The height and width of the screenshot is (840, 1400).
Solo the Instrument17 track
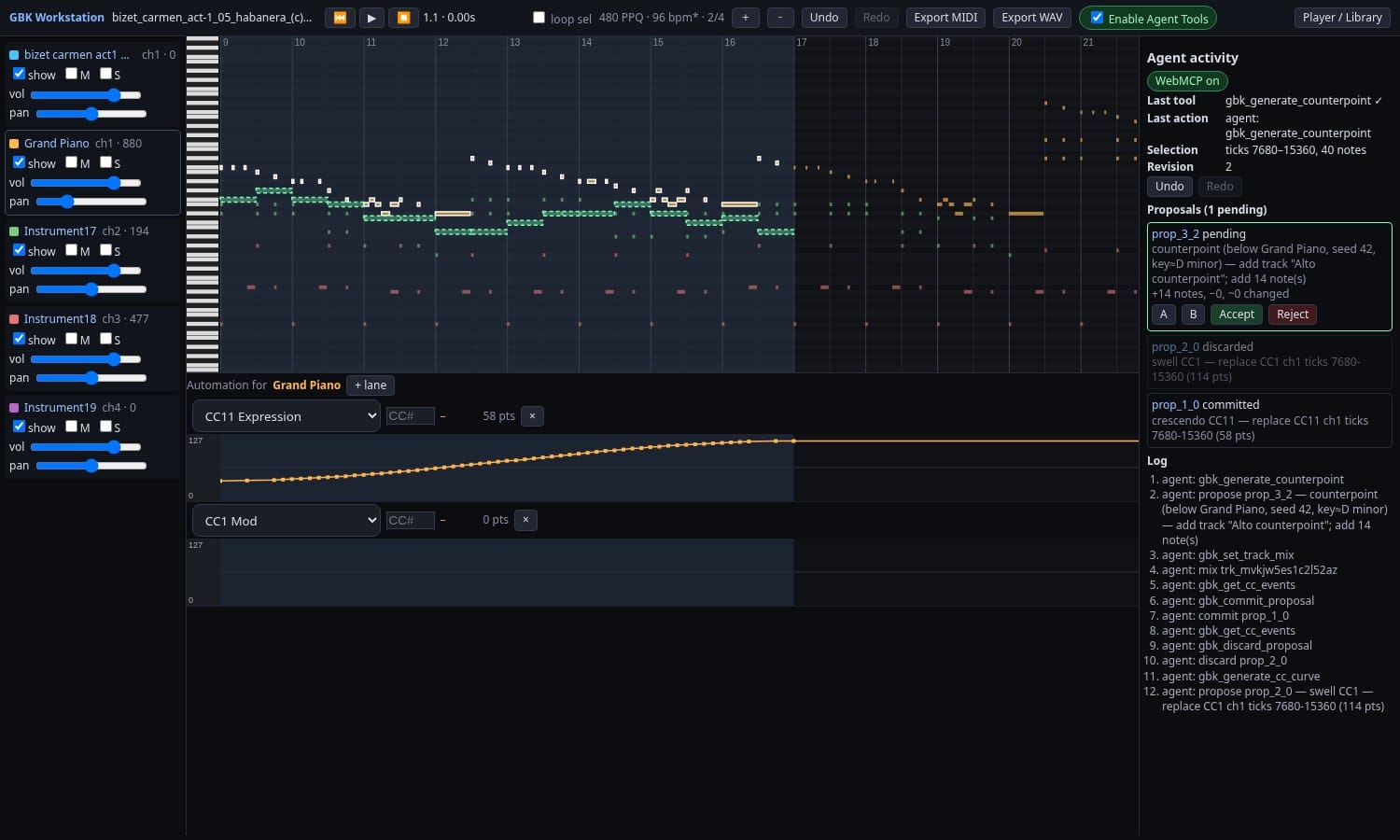(x=105, y=250)
